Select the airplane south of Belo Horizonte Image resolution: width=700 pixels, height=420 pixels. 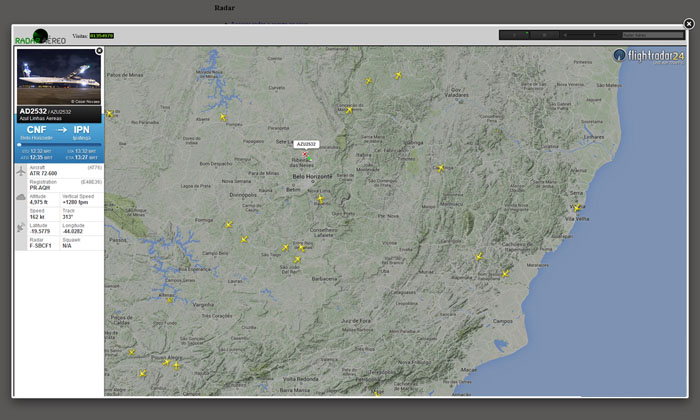click(320, 200)
